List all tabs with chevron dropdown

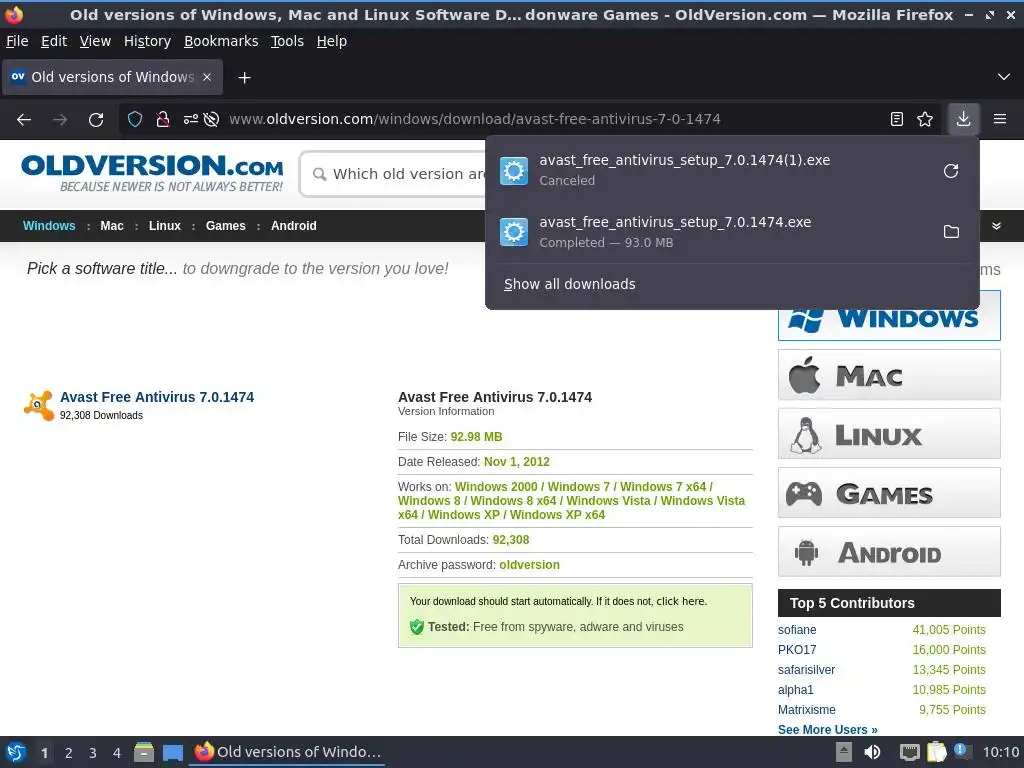pos(1004,77)
